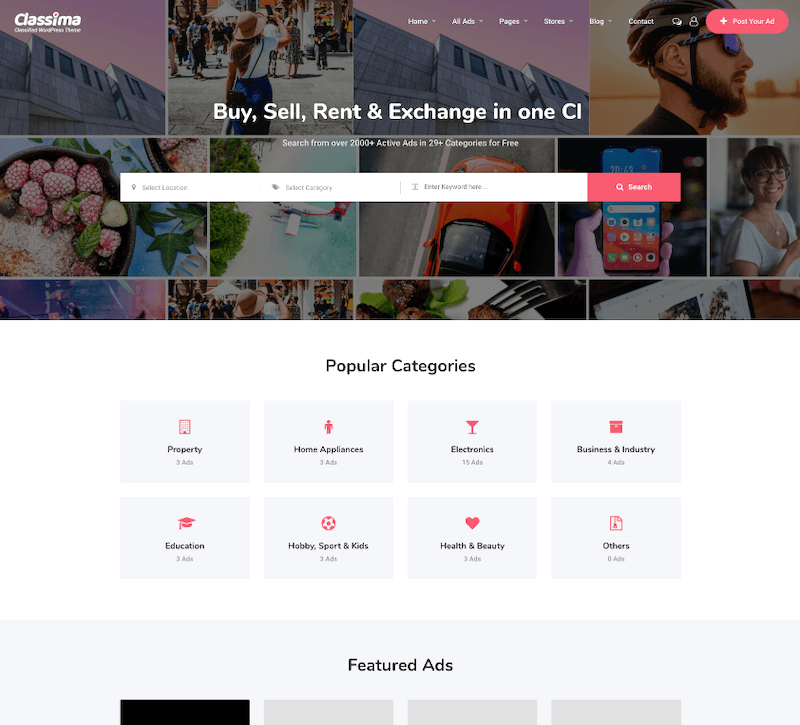The height and width of the screenshot is (725, 800).
Task: Focus the Enter Keyword here field
Action: tap(494, 187)
